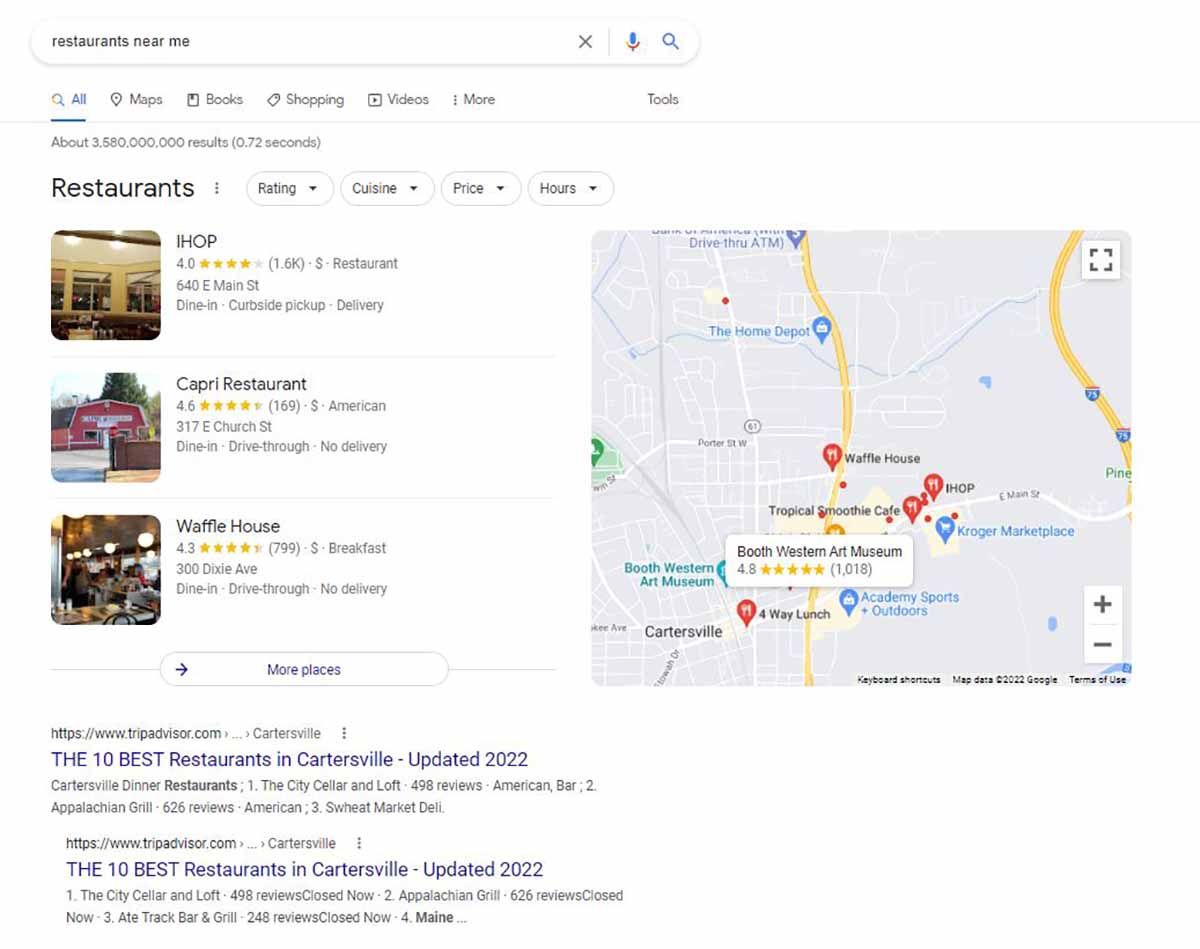Expand the More search categories menu

(x=473, y=99)
